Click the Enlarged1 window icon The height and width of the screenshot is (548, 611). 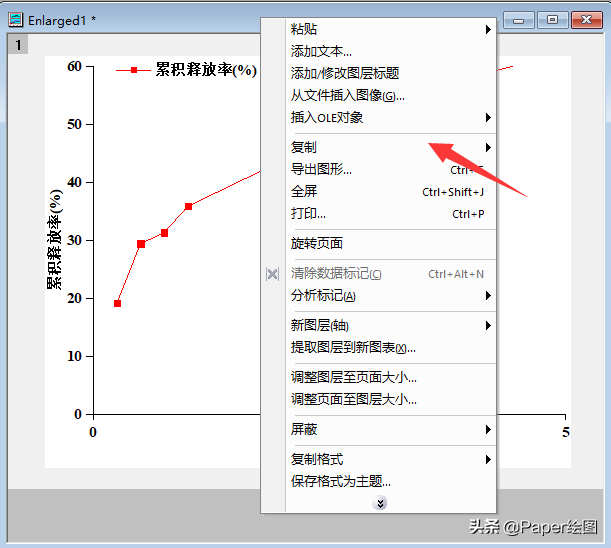click(16, 19)
